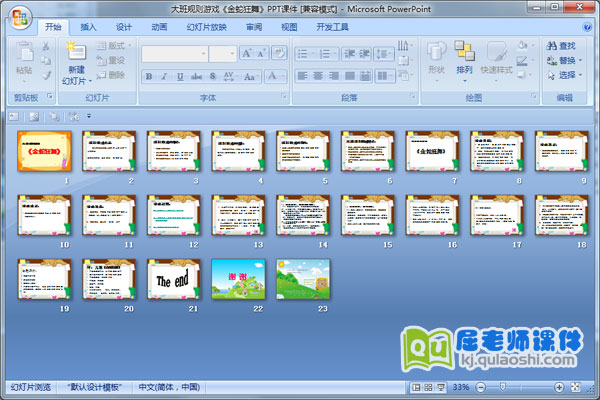Expand the Select (选择) dropdown
This screenshot has height=400, width=600.
pos(581,75)
